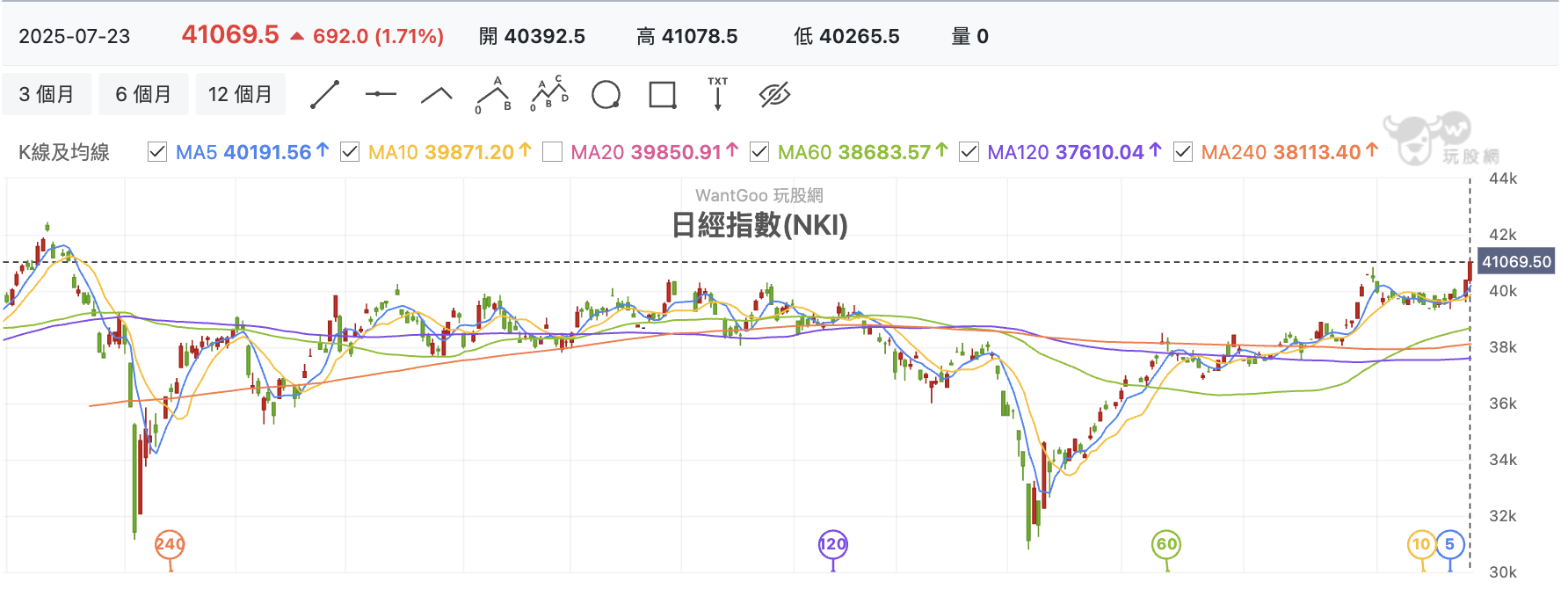Click the volume 量 0 text
This screenshot has width=1568, height=589.
point(970,37)
